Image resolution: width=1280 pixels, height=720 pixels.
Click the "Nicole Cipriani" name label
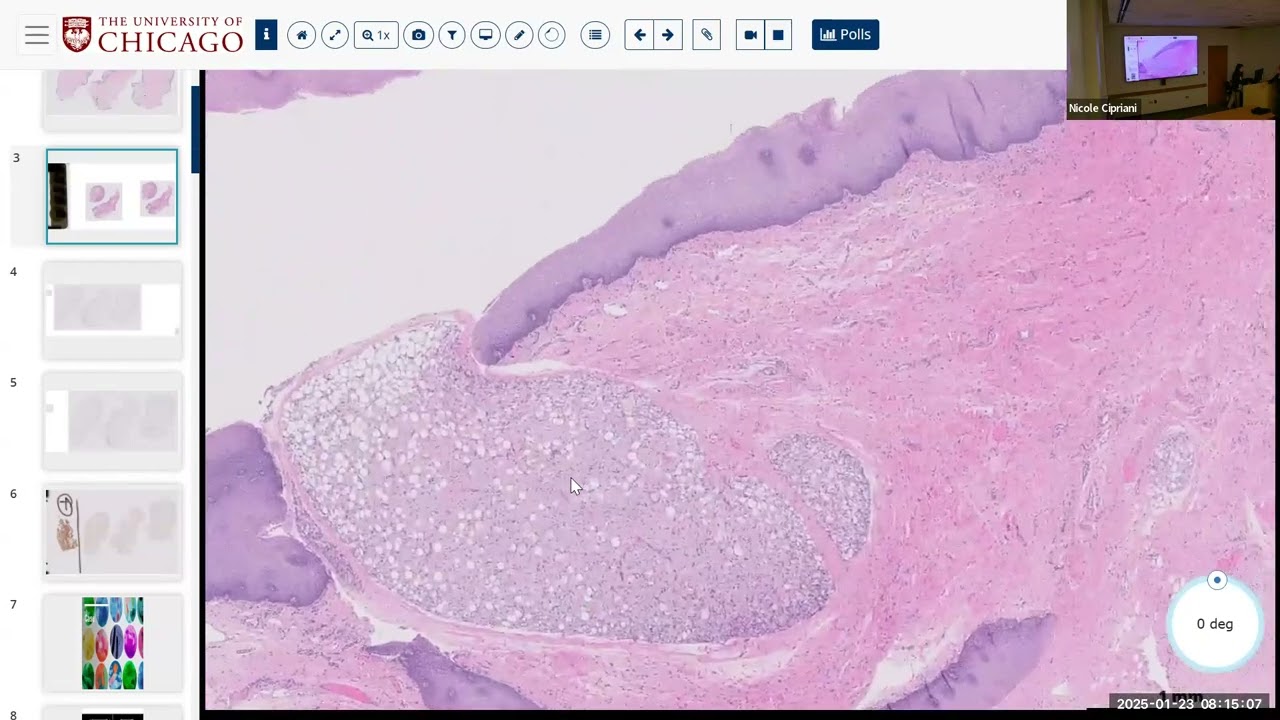pos(1102,108)
